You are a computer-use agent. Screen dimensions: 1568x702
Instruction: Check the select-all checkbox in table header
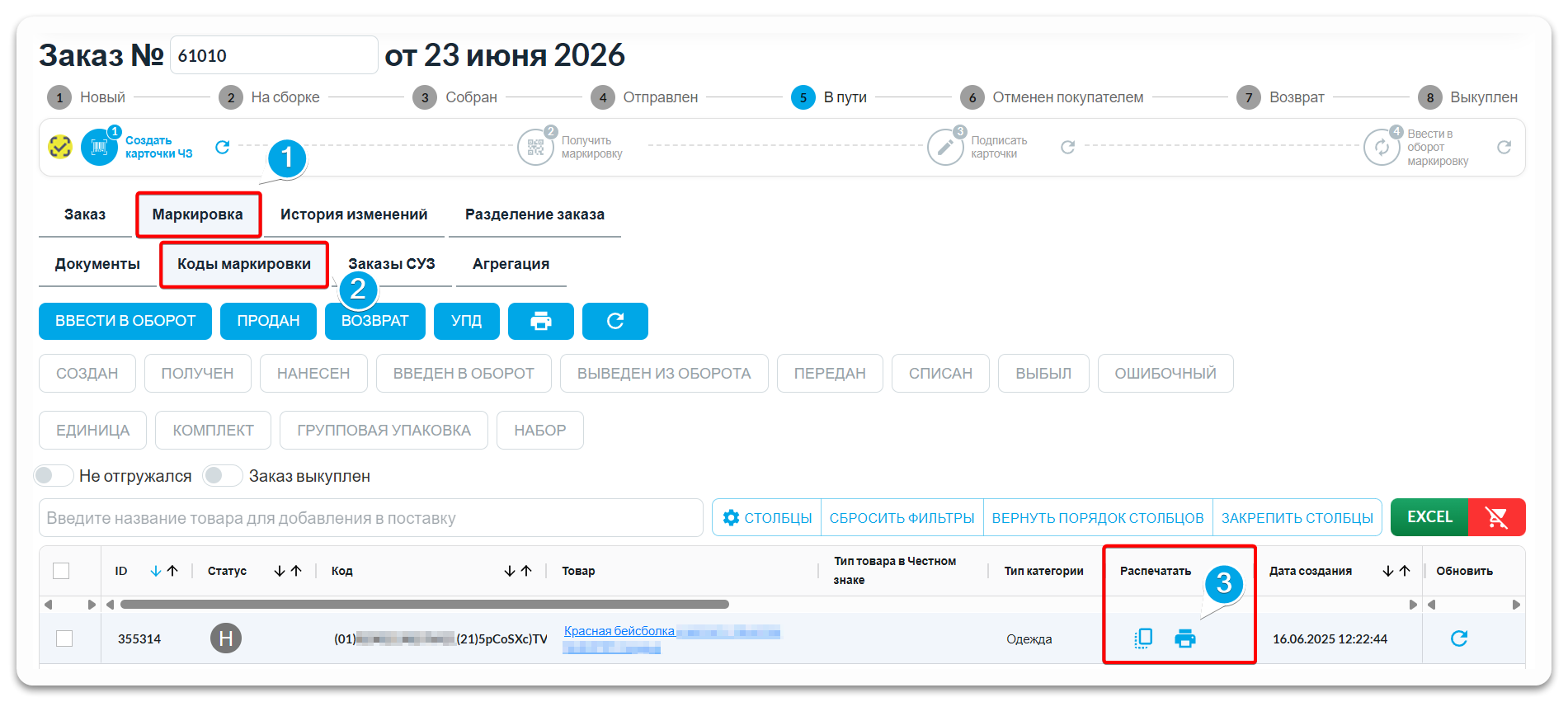click(61, 571)
